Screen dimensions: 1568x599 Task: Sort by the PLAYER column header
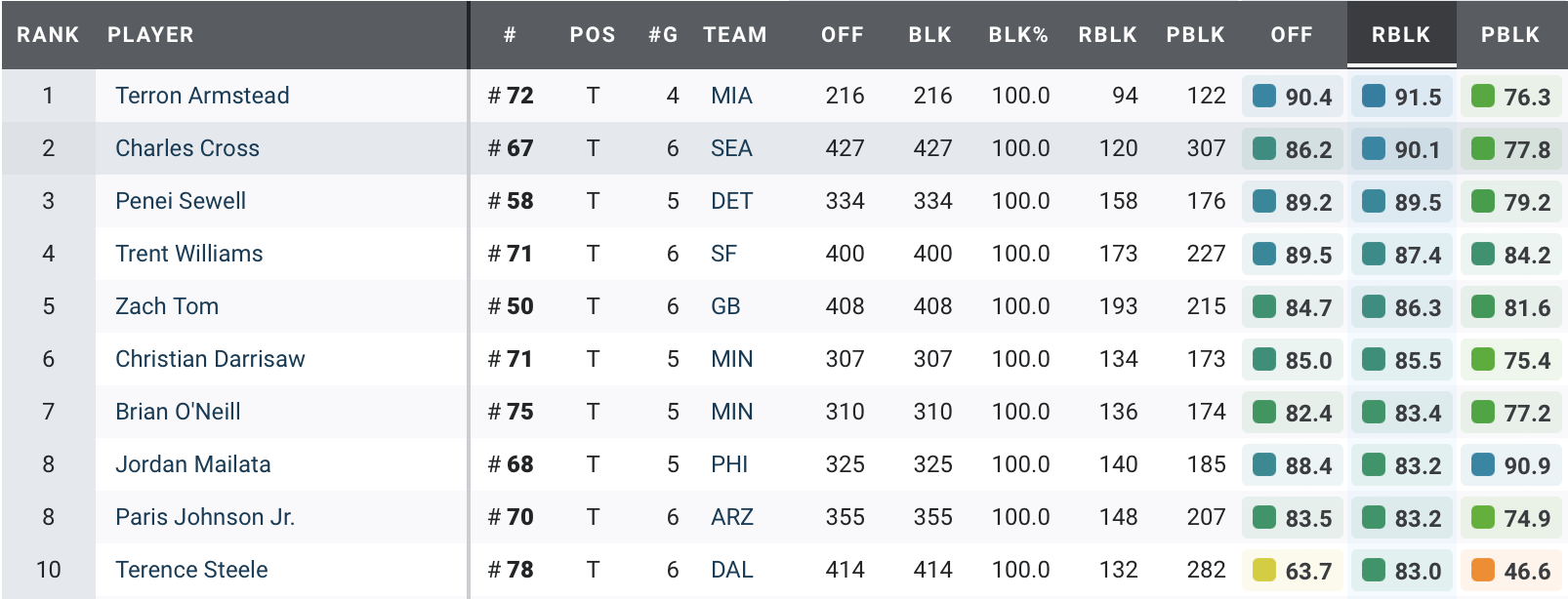pyautogui.click(x=150, y=35)
